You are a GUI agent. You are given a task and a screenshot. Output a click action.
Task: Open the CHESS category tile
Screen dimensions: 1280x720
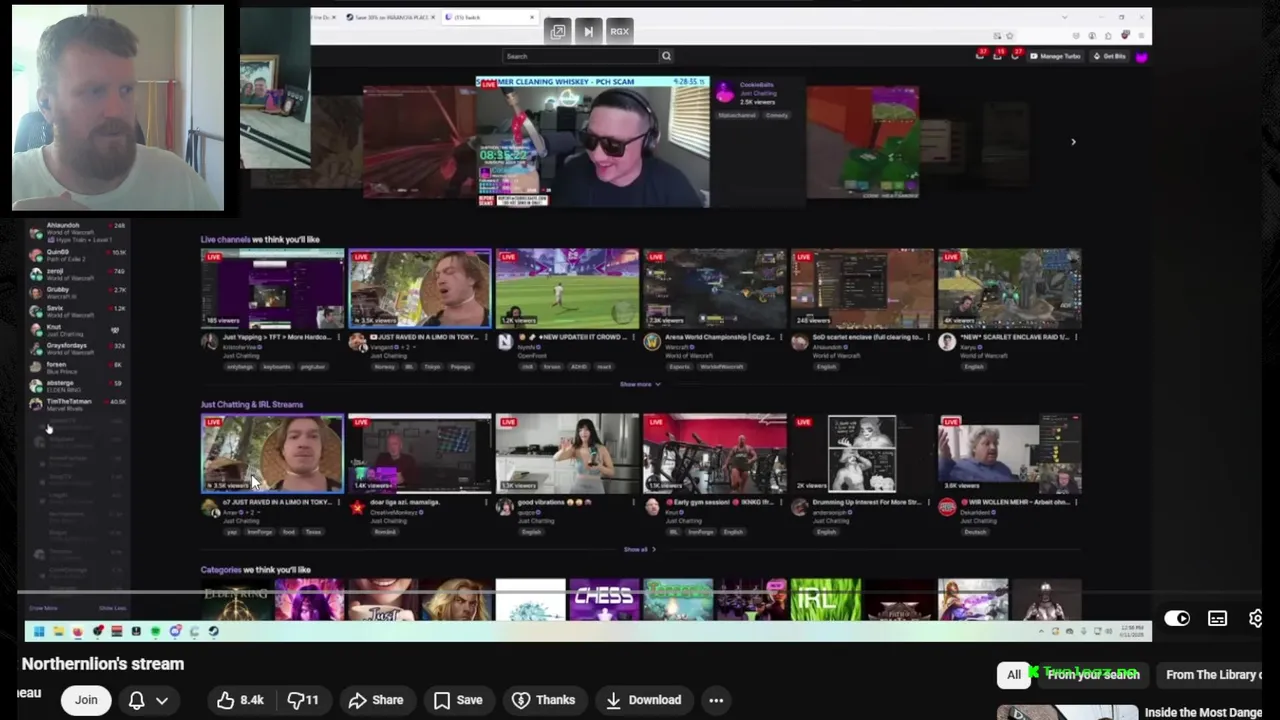pyautogui.click(x=604, y=600)
